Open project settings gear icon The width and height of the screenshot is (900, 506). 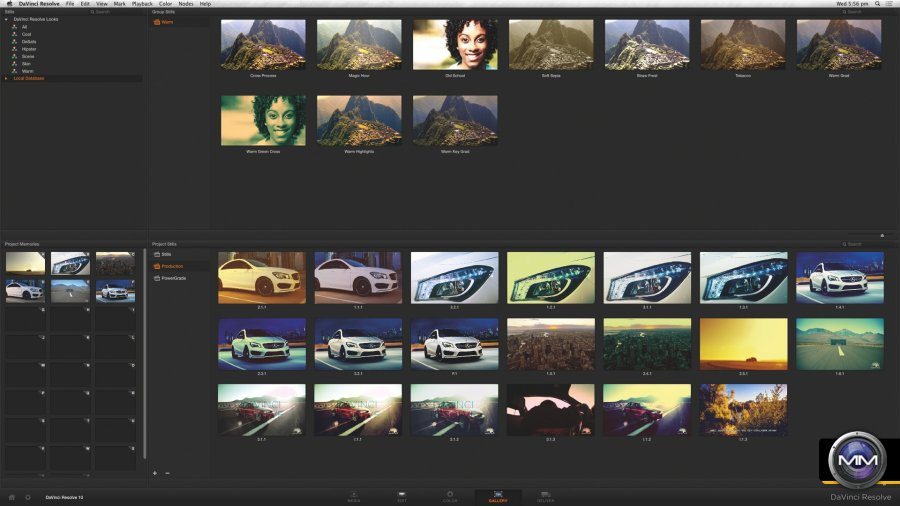click(x=28, y=497)
